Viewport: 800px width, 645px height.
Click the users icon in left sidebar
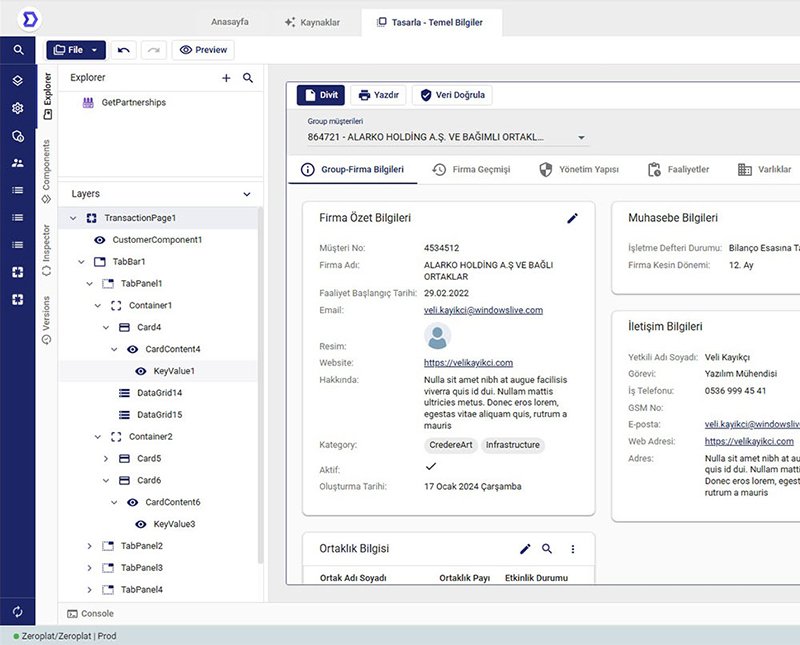[x=18, y=163]
